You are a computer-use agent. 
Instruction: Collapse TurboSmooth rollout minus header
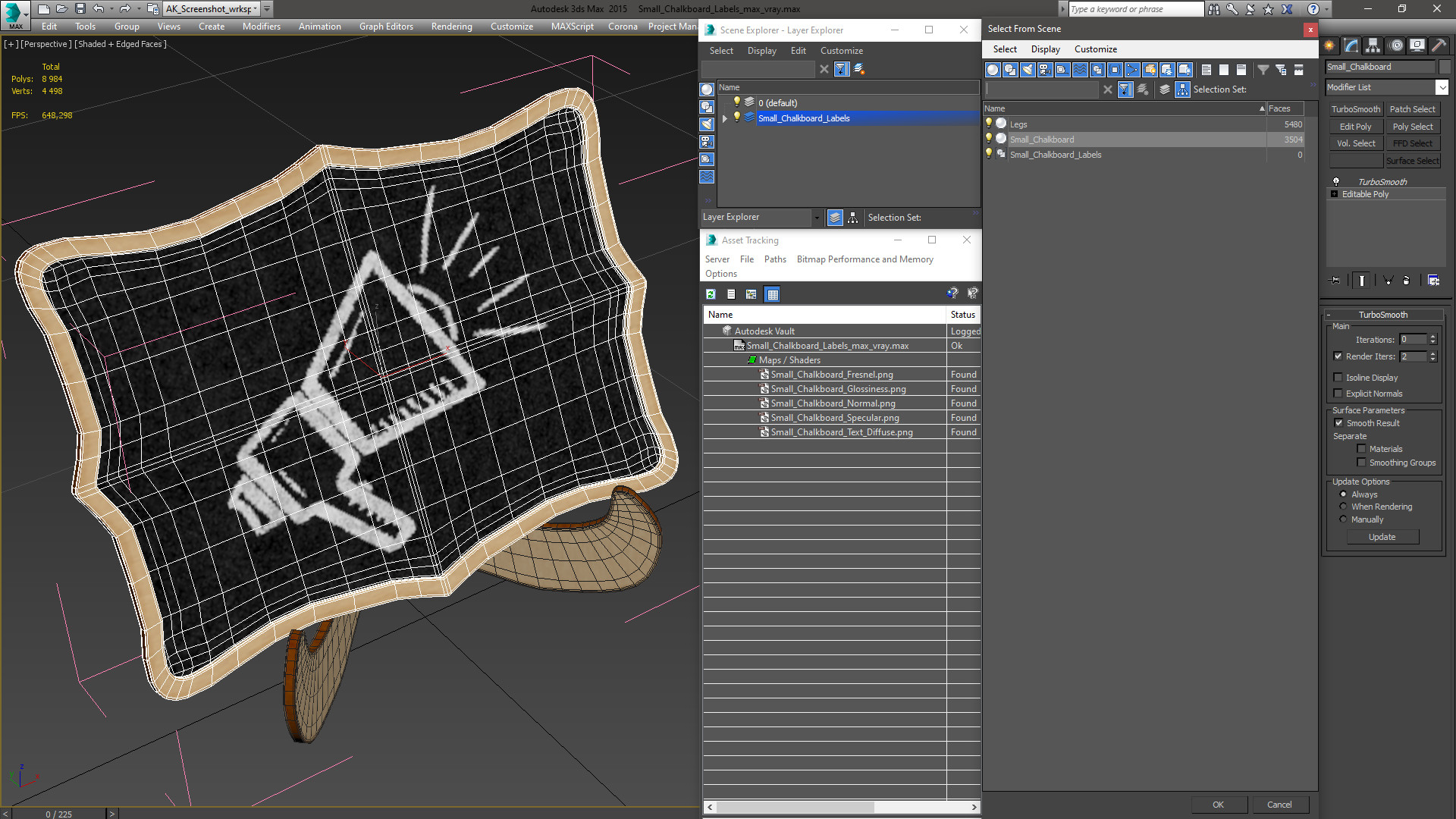coord(1329,315)
